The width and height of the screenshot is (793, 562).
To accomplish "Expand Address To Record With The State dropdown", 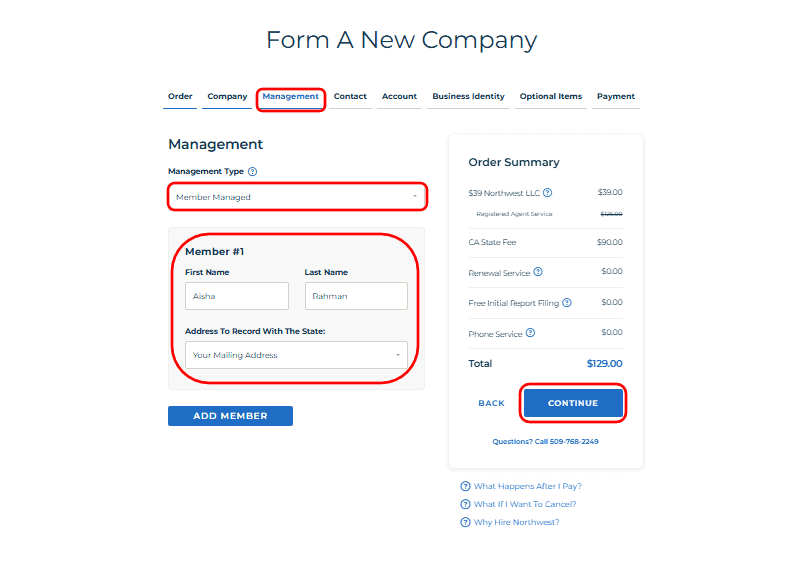I will (x=296, y=355).
